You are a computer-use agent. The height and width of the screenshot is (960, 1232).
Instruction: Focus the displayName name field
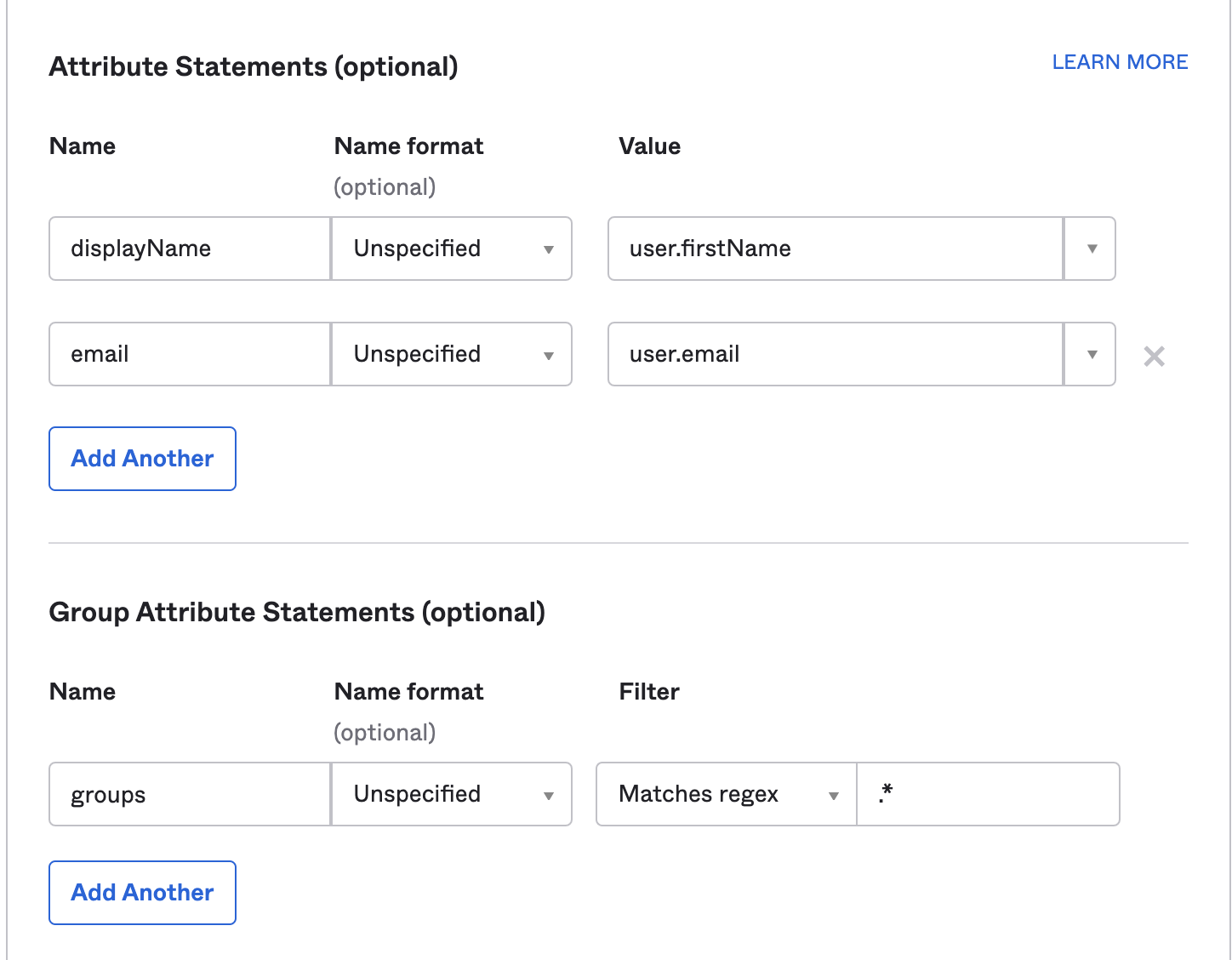[x=189, y=249]
